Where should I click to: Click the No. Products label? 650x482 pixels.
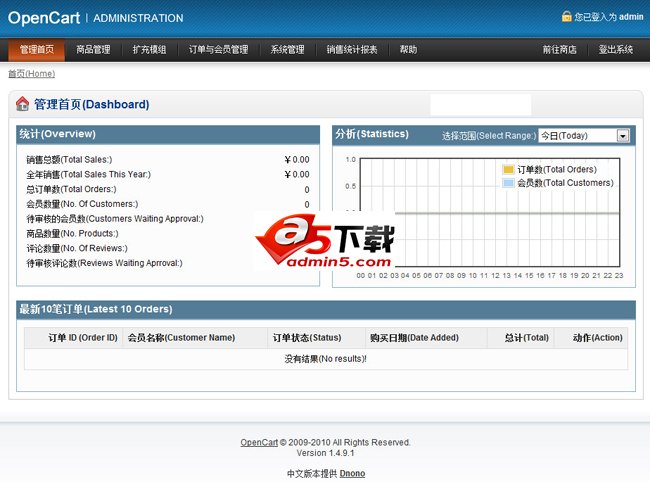[73, 234]
